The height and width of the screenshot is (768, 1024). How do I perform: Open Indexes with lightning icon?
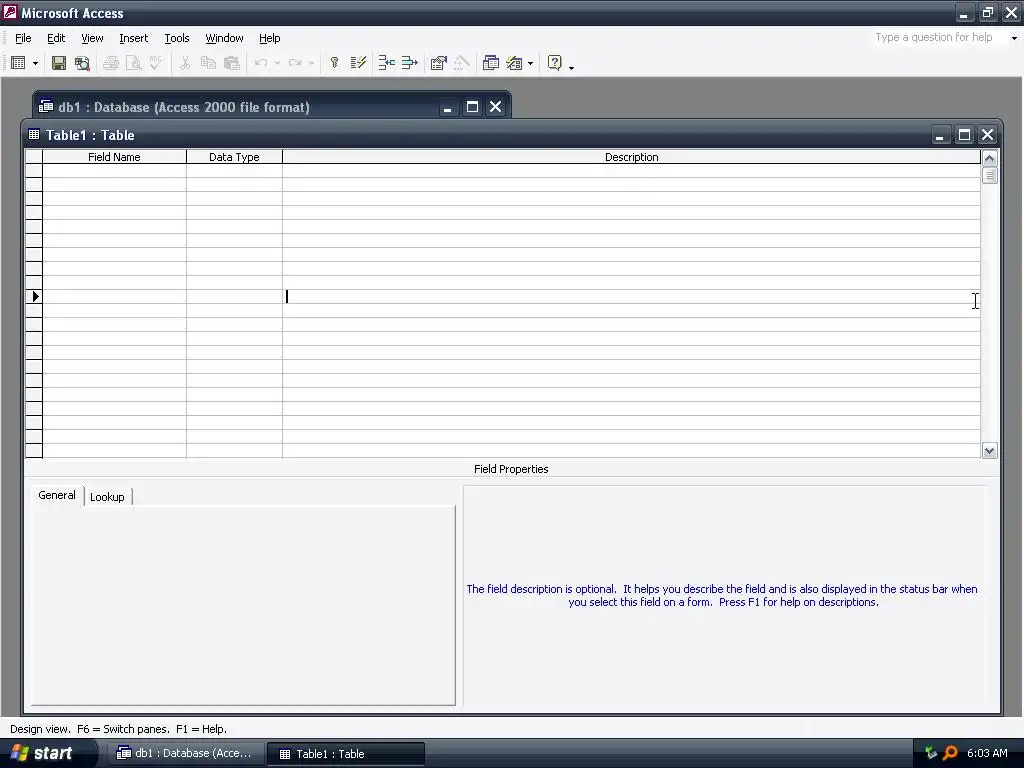[358, 63]
